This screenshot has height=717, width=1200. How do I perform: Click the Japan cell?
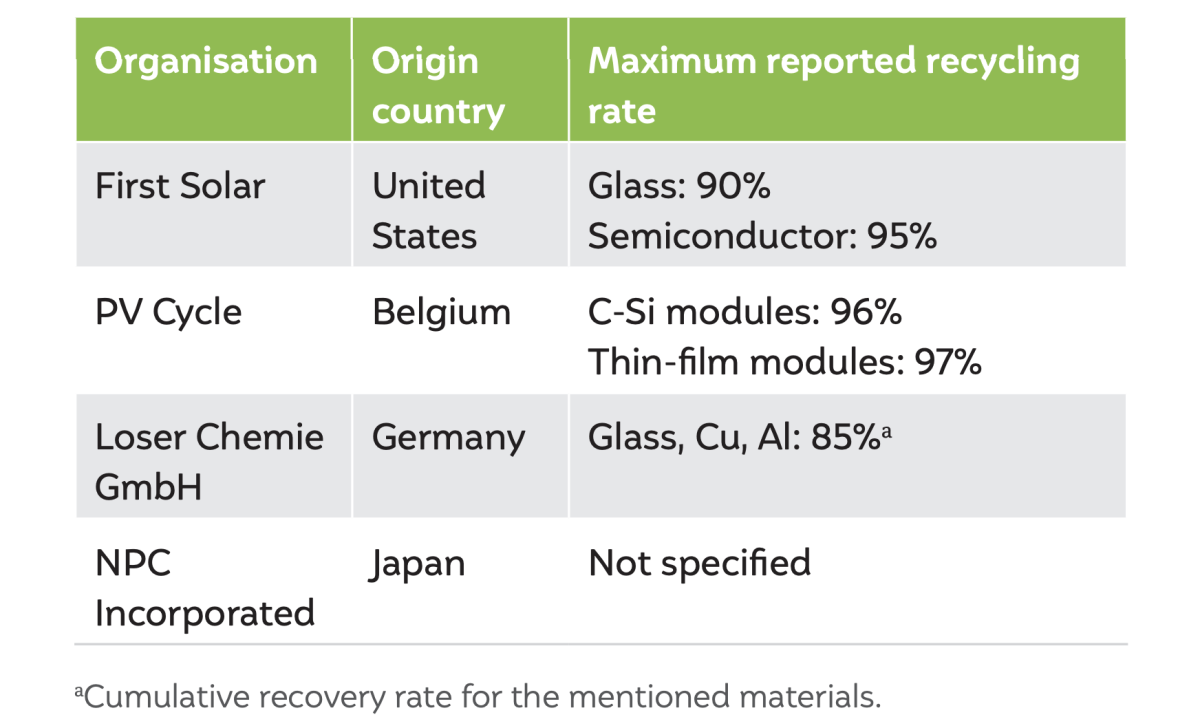tap(418, 564)
